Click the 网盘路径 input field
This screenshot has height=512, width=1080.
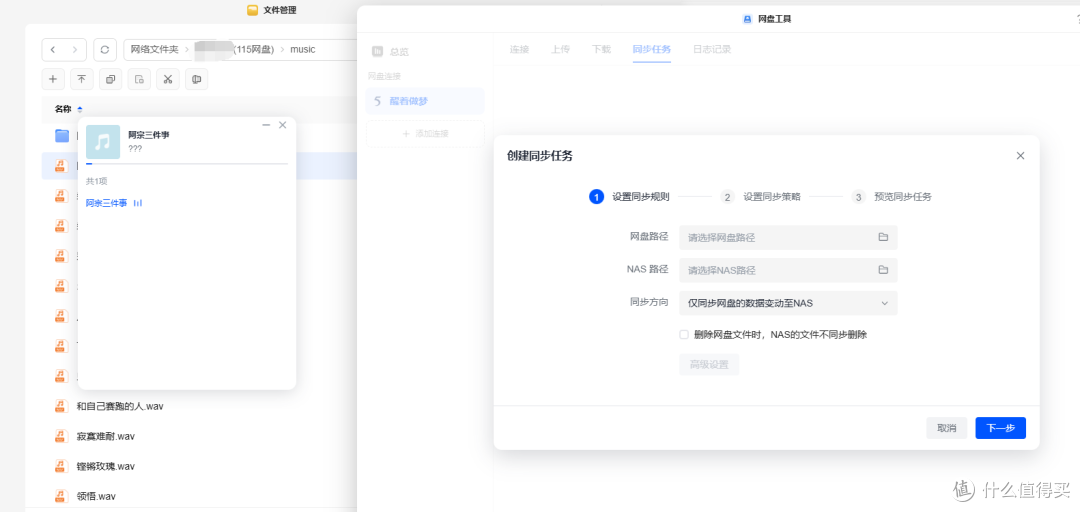pos(788,237)
